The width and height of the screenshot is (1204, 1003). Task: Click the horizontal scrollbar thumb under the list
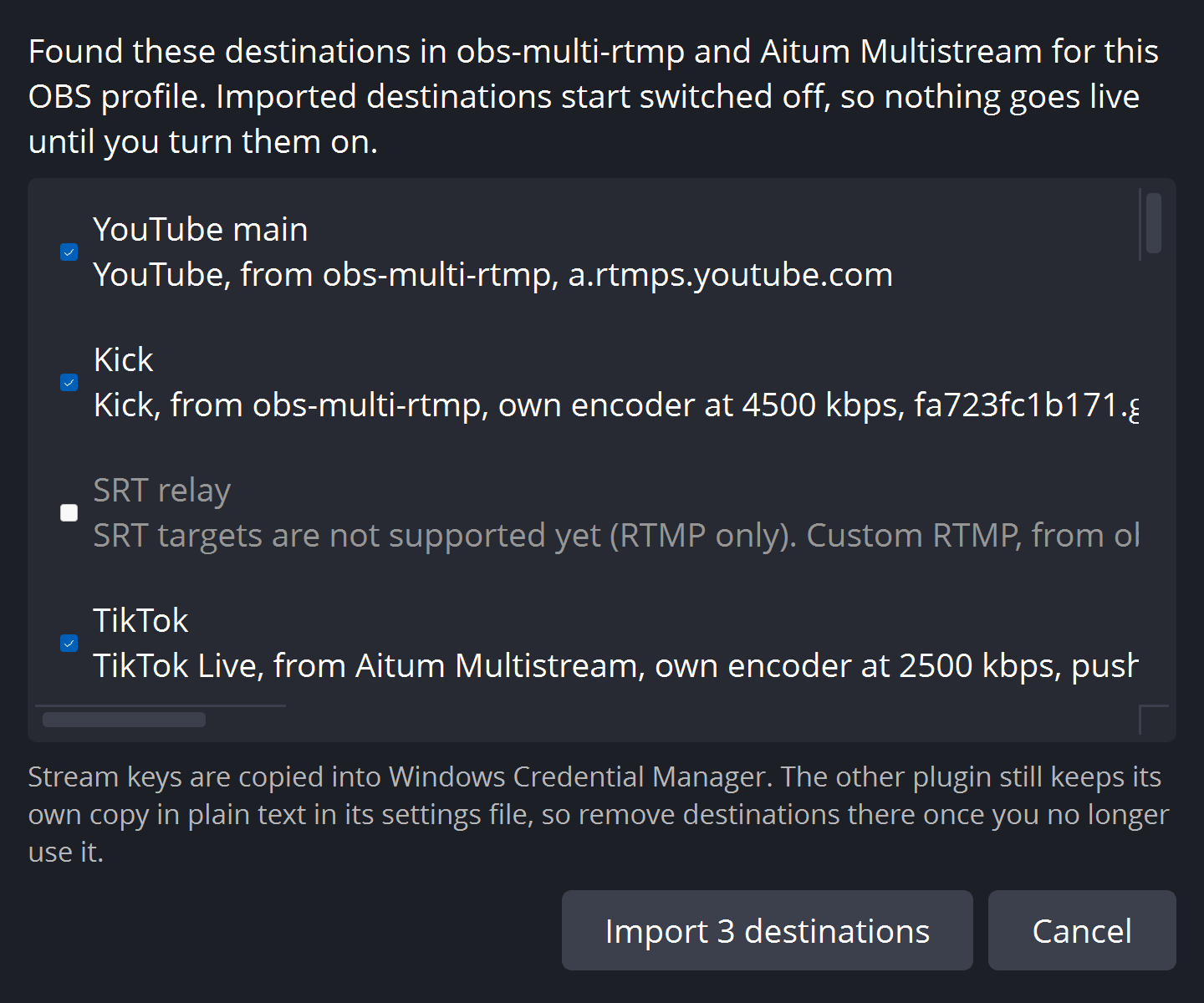(124, 720)
